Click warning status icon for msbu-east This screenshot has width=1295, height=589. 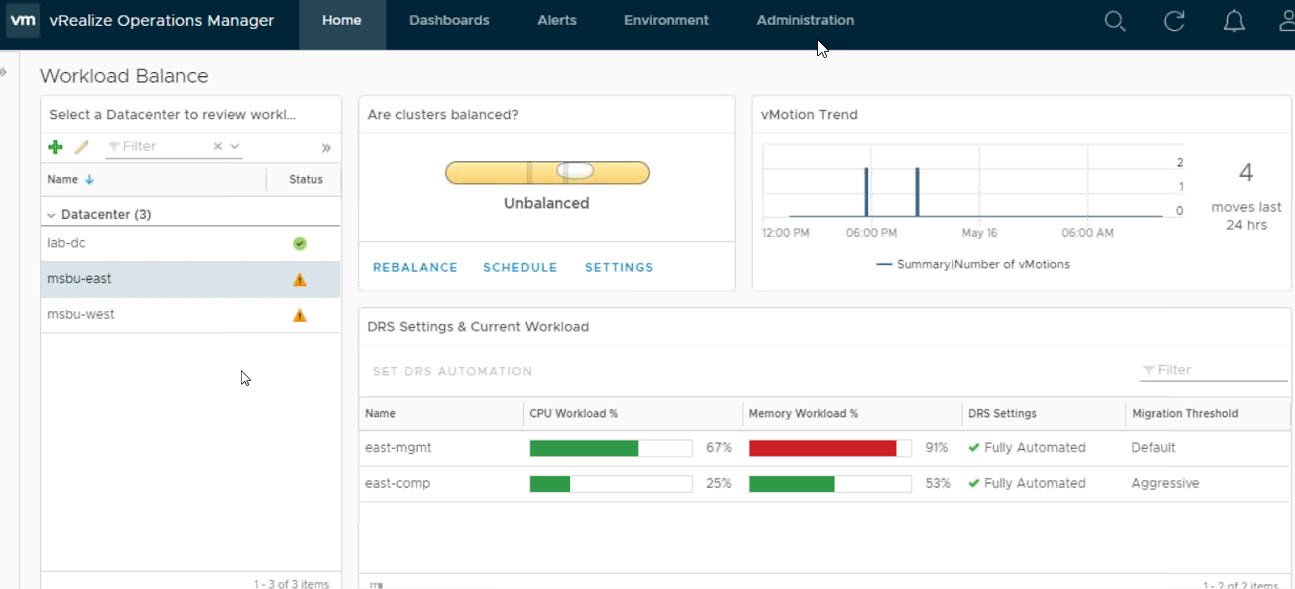[x=299, y=280]
